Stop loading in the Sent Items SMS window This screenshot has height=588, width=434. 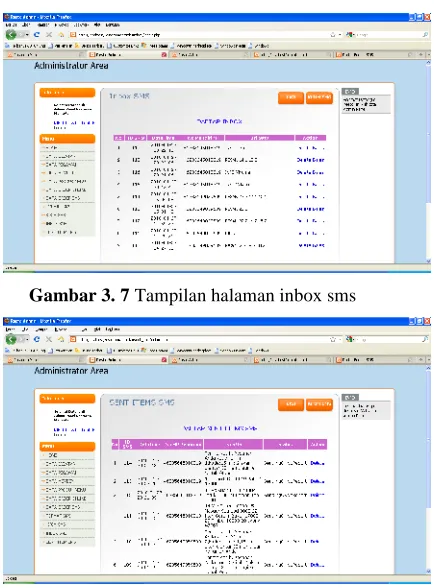pos(49,339)
